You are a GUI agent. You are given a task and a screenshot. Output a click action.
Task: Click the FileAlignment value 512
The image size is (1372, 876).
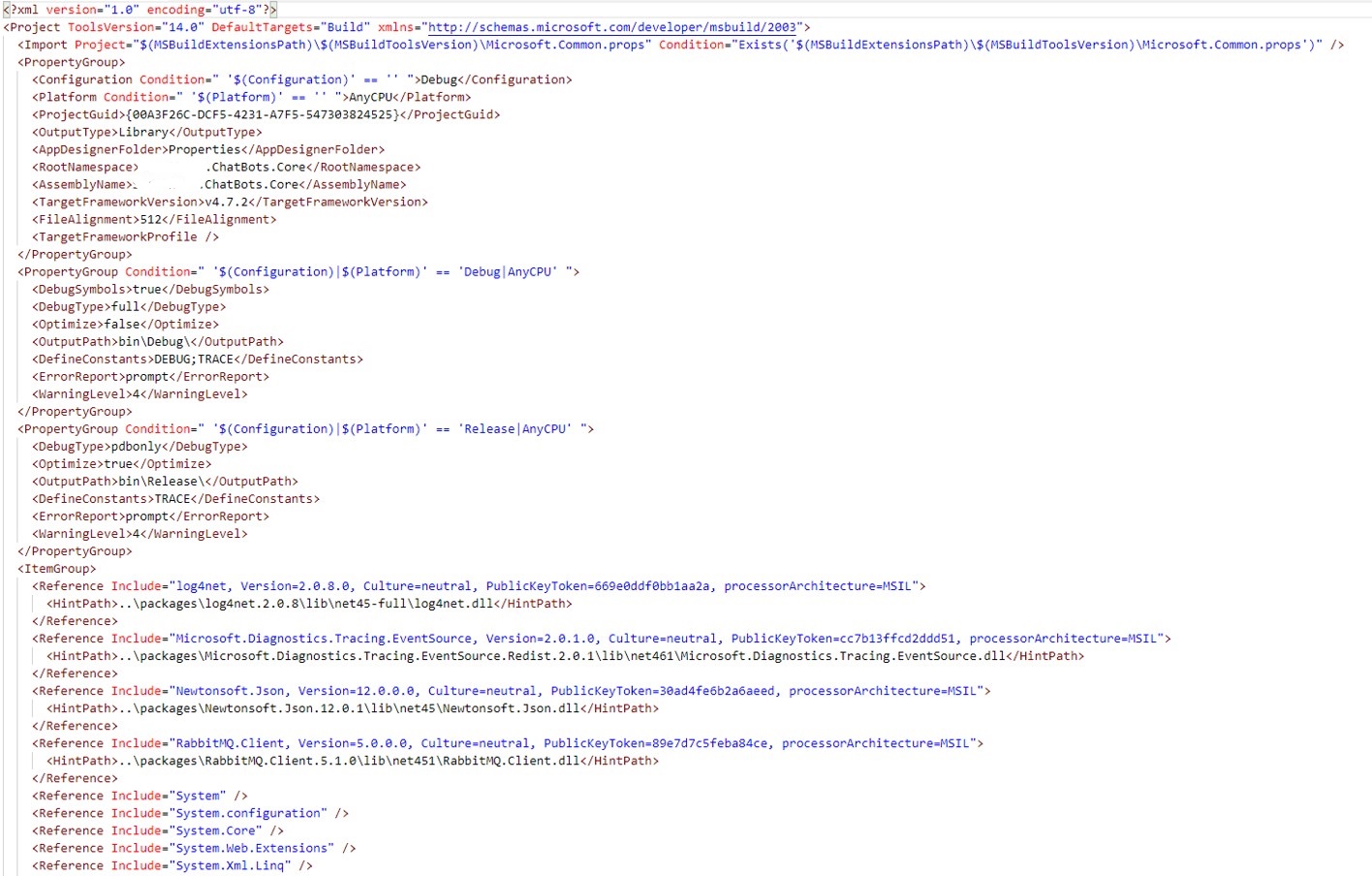tap(150, 219)
